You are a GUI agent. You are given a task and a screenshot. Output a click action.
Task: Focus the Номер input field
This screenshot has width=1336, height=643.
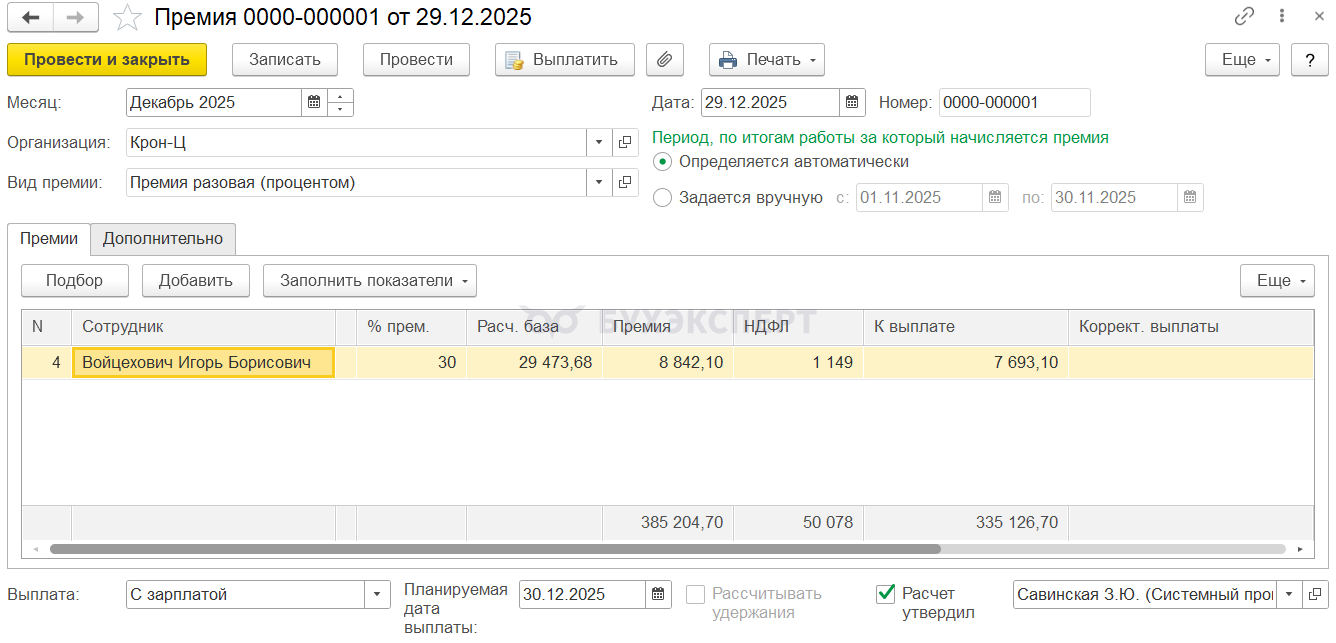[1015, 102]
